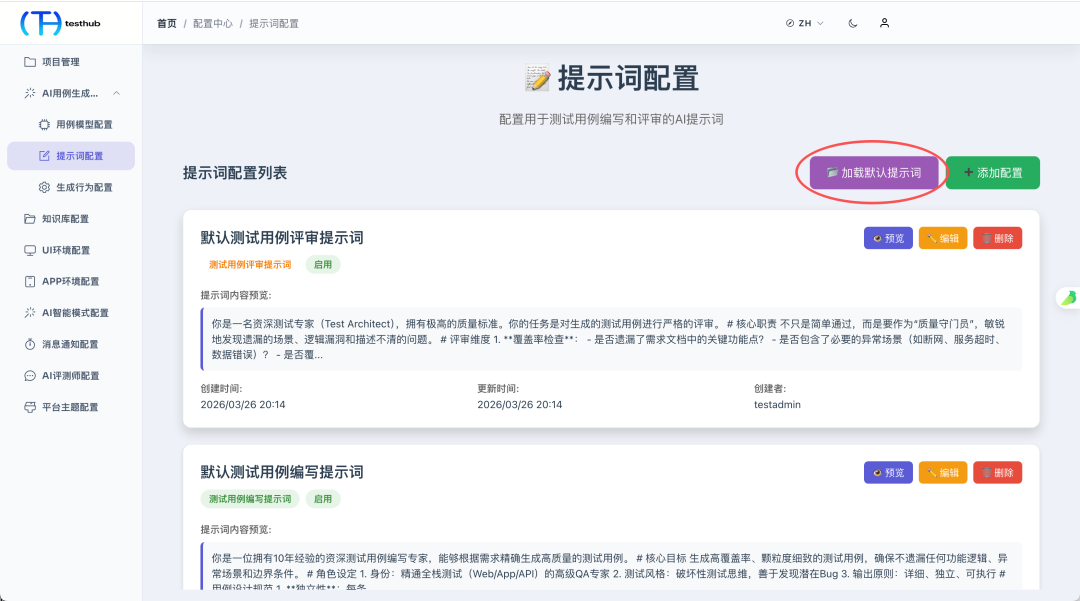Click the 默认测试用例编写提示词 card title
Screen dimensions: 1080x601
coord(282,472)
